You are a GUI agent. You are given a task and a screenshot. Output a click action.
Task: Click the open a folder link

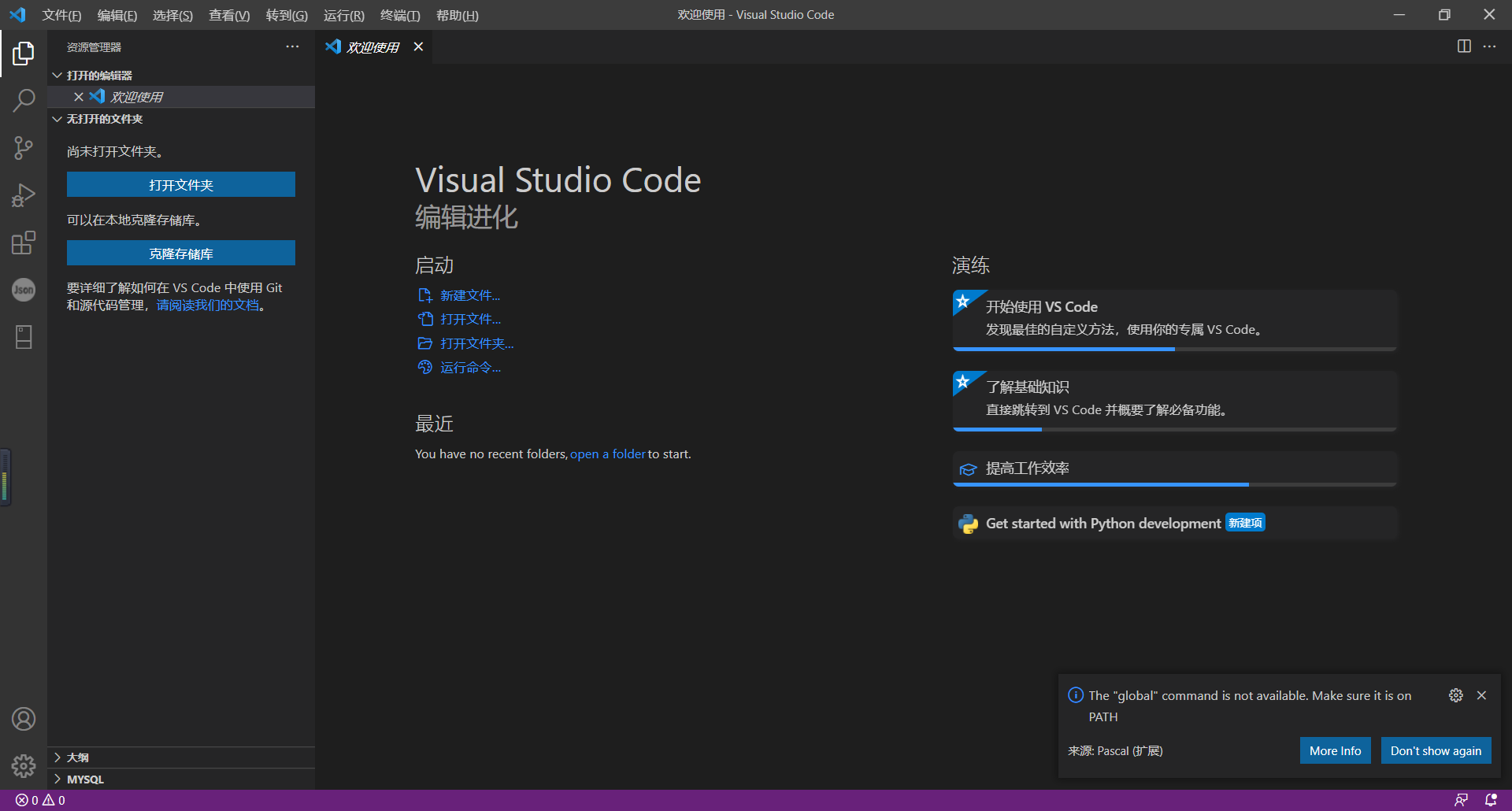coord(607,454)
